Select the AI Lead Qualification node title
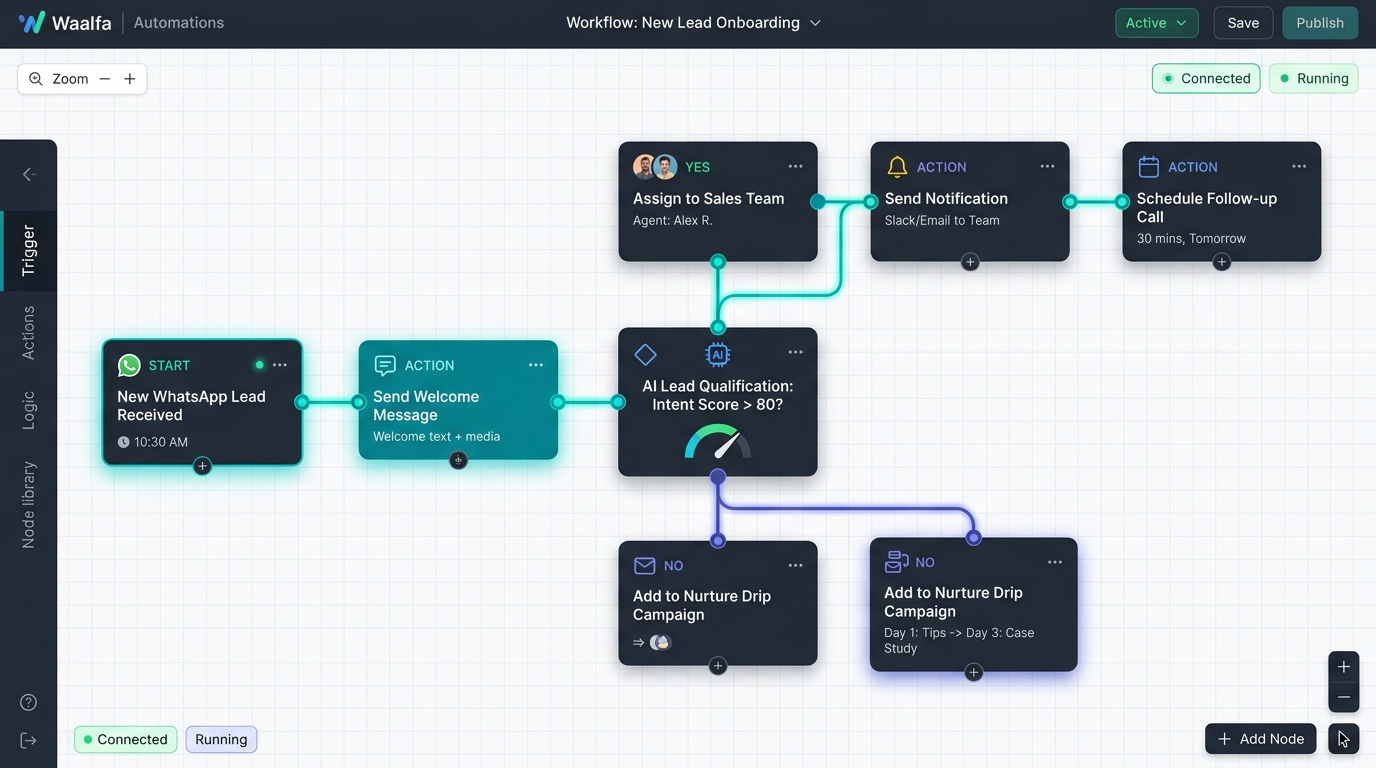 point(718,395)
